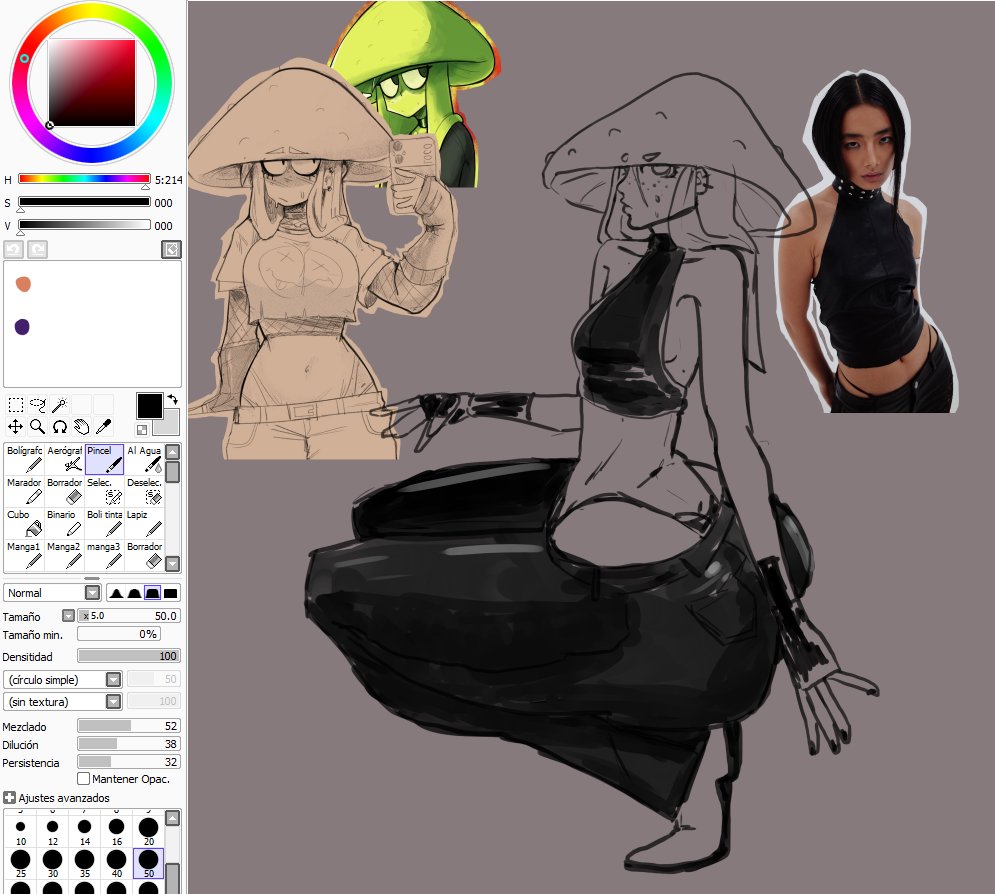Select the move tool
Viewport: 995px width, 894px height.
(x=15, y=426)
